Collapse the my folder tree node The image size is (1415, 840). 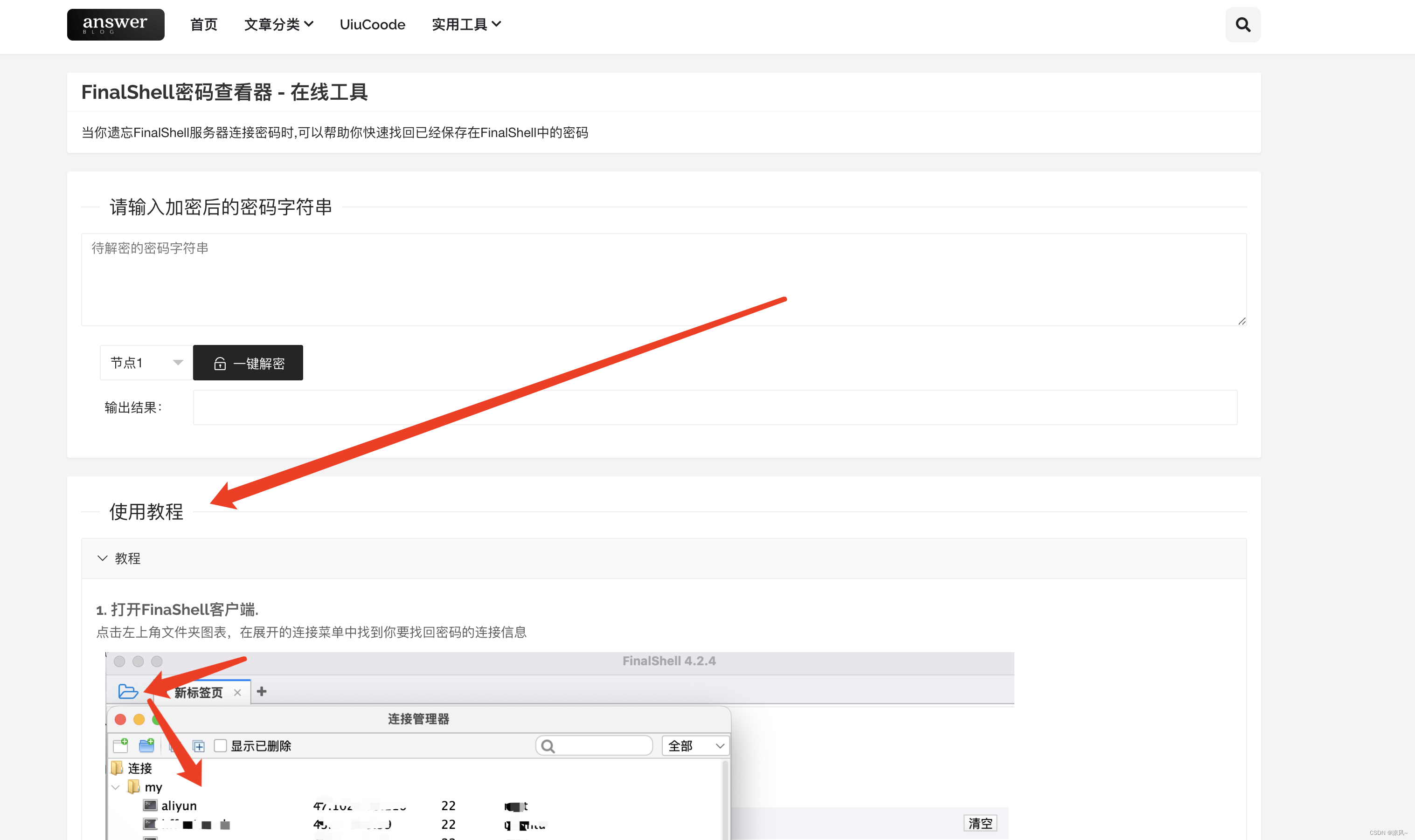click(116, 787)
